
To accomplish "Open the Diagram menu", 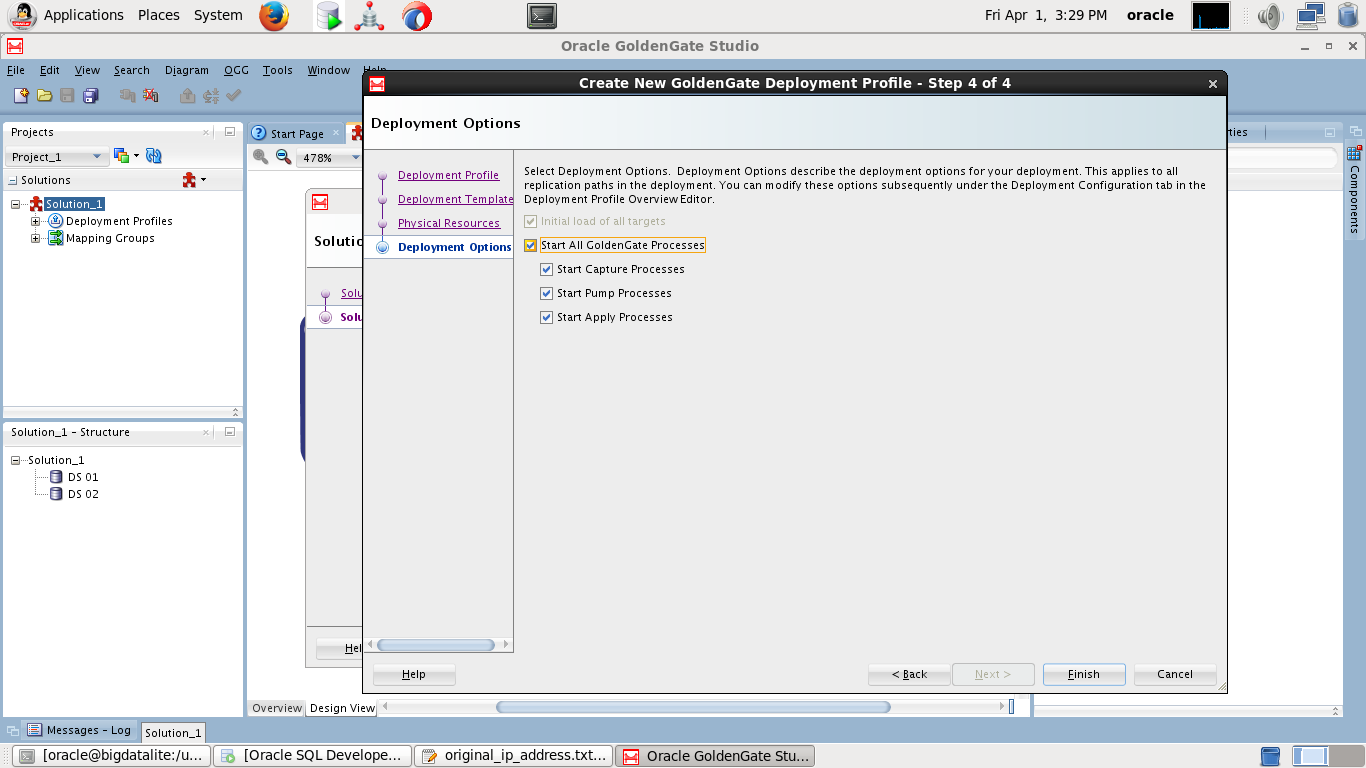I will tap(187, 70).
